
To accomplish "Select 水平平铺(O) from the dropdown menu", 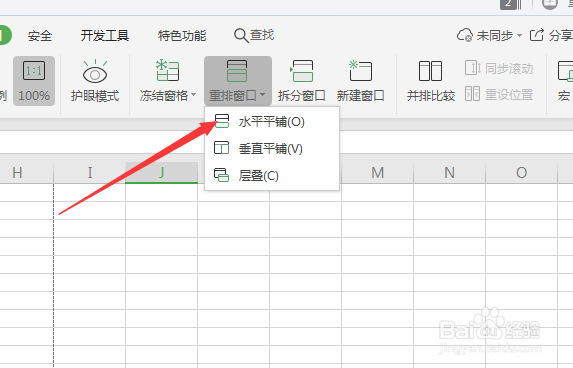I will tap(272, 122).
